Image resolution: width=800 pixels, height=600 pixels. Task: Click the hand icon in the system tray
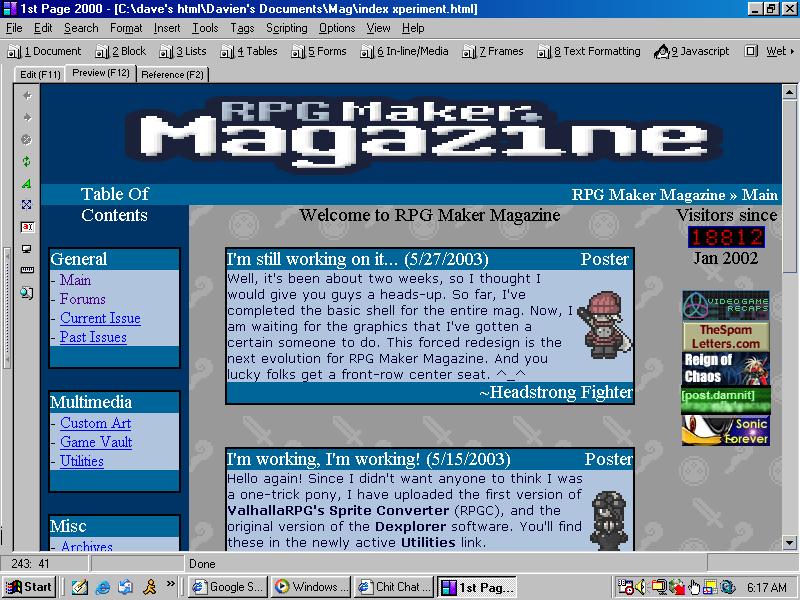tap(694, 587)
